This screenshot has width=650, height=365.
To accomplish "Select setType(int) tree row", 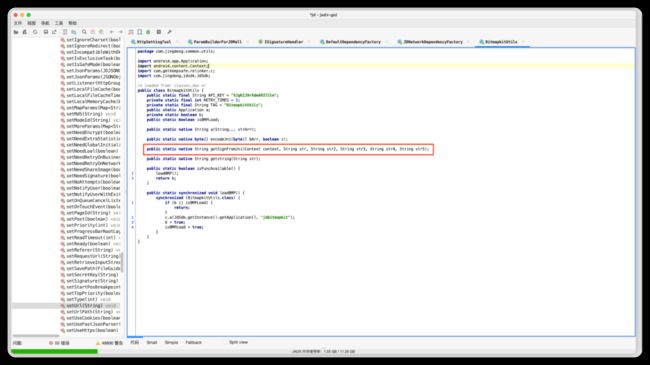I will pos(86,299).
